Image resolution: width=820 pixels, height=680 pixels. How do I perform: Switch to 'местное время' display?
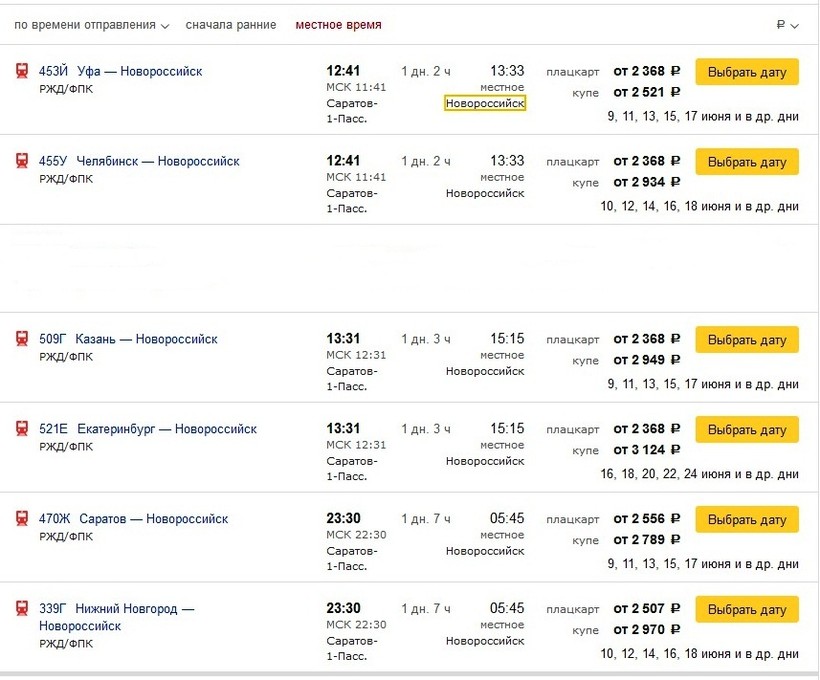338,25
